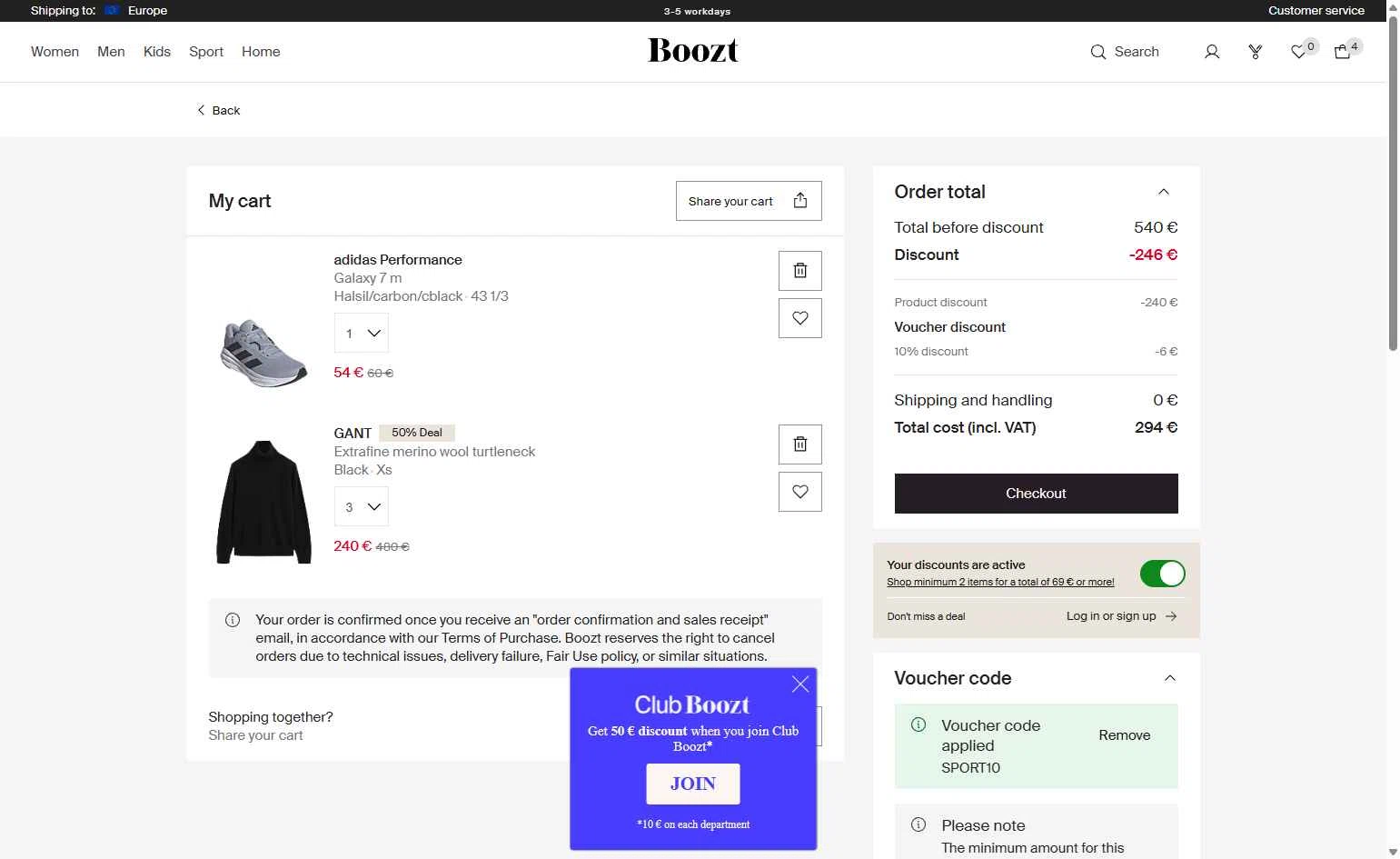Open the shopping bag icon with 4 items
The height and width of the screenshot is (859, 1400).
pyautogui.click(x=1343, y=52)
